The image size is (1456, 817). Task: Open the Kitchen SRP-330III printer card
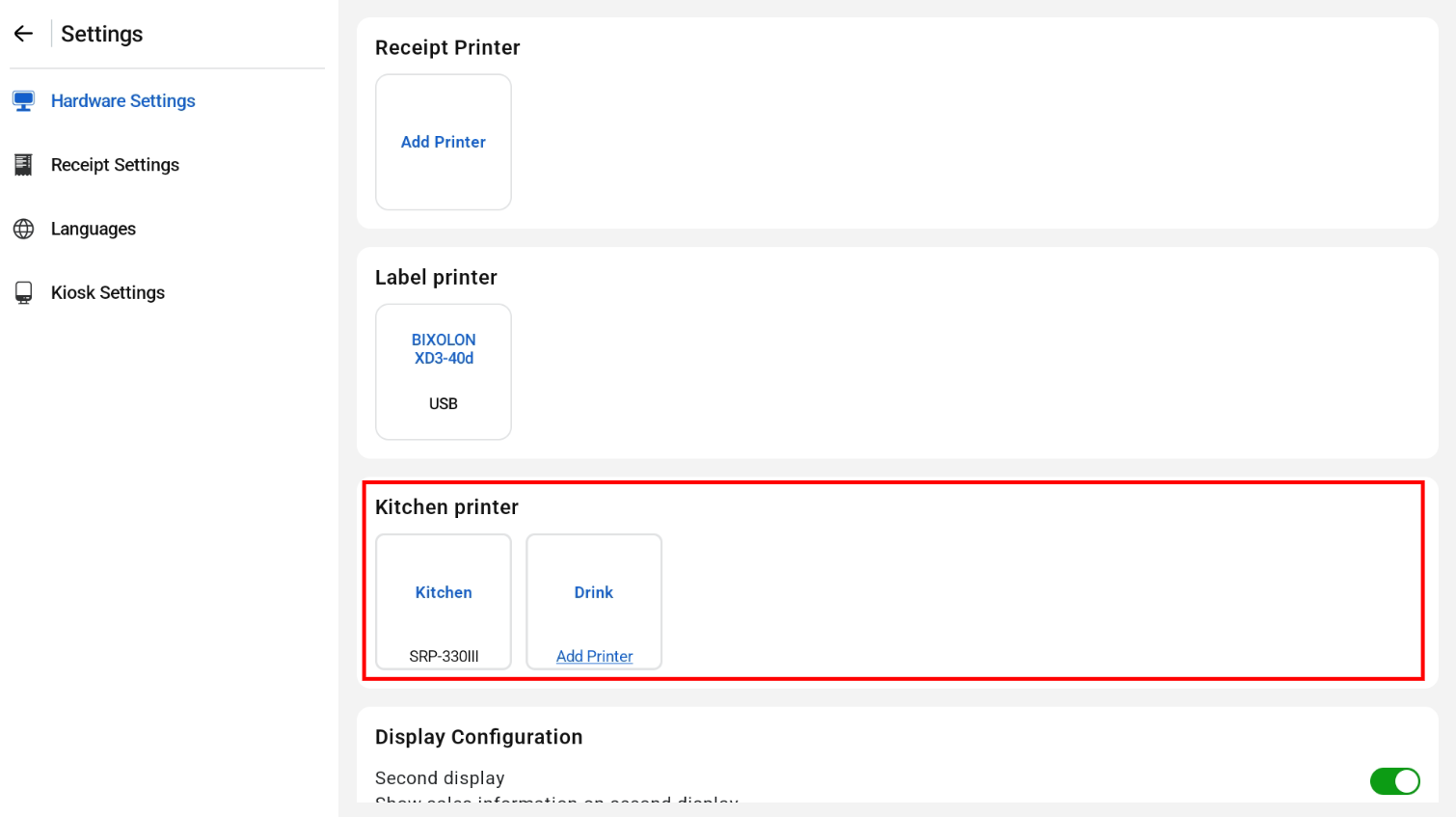[x=444, y=602]
